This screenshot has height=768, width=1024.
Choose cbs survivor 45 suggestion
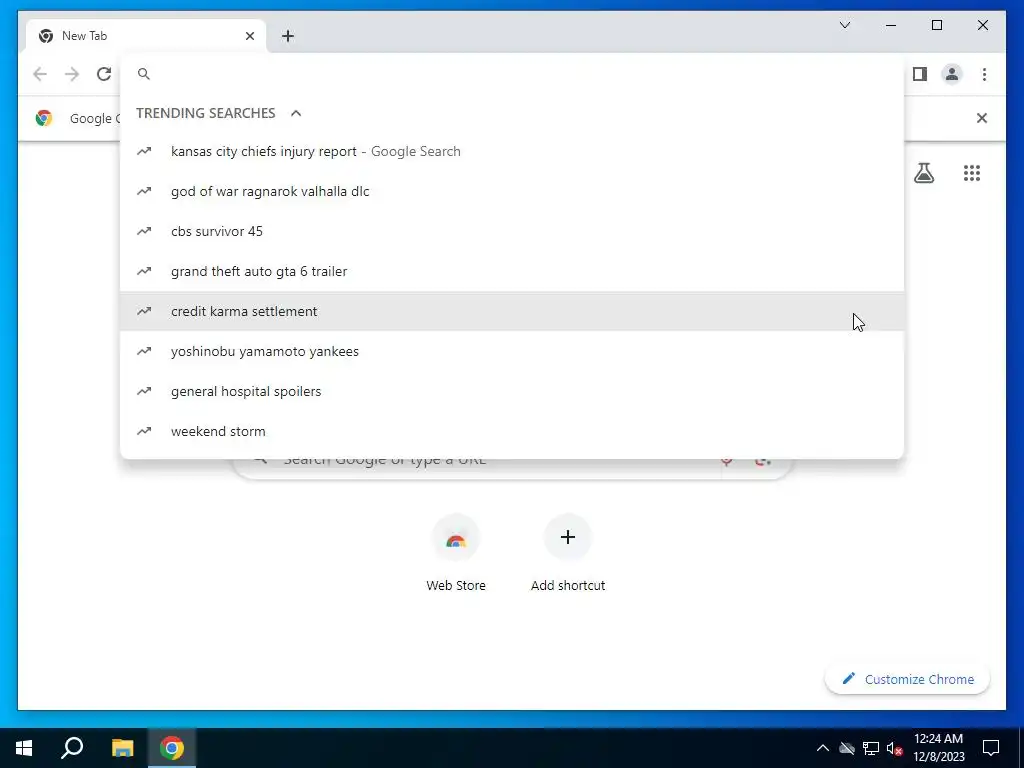513,231
